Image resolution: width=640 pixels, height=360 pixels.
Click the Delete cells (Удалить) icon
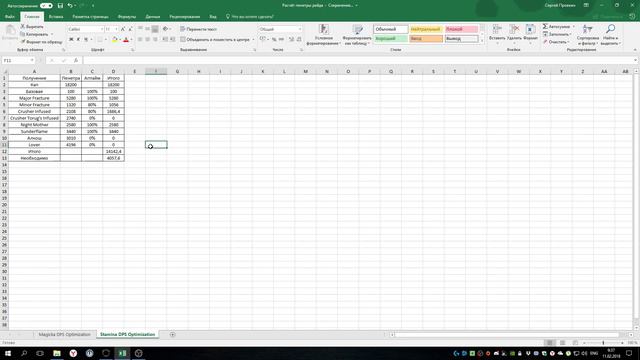pyautogui.click(x=514, y=29)
